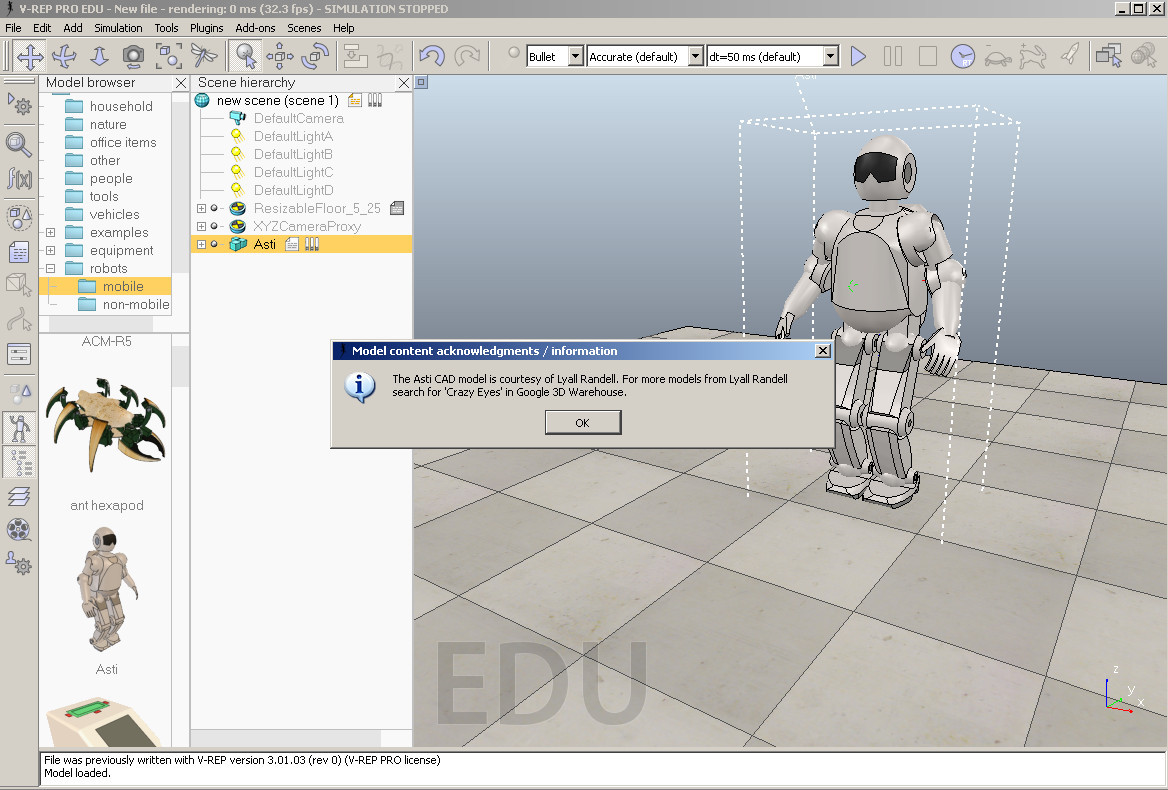The width and height of the screenshot is (1168, 790).
Task: Open the scripts dialog icon
Action: tap(19, 252)
